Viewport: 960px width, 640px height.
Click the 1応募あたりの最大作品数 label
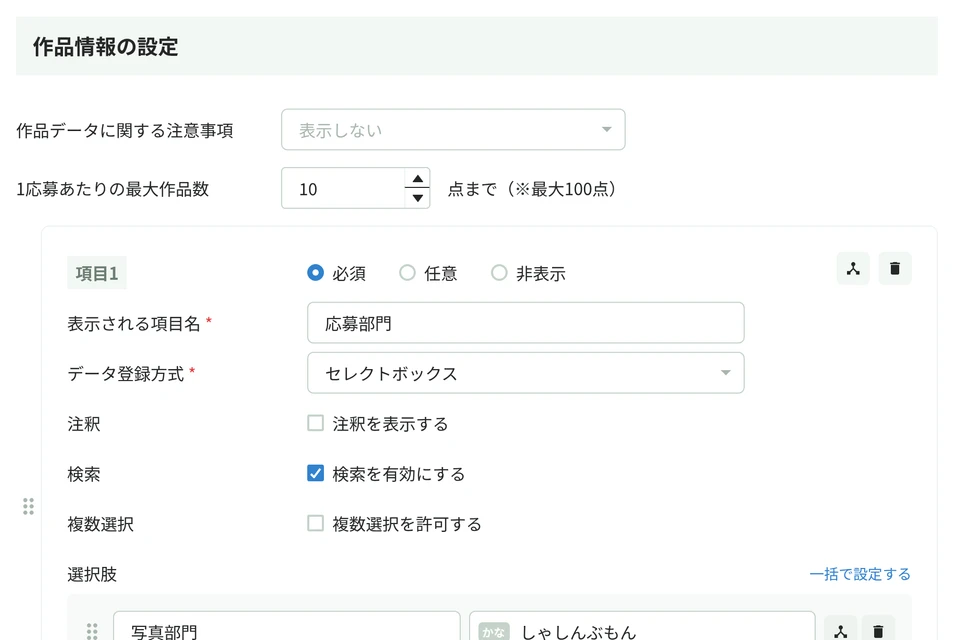pos(113,189)
